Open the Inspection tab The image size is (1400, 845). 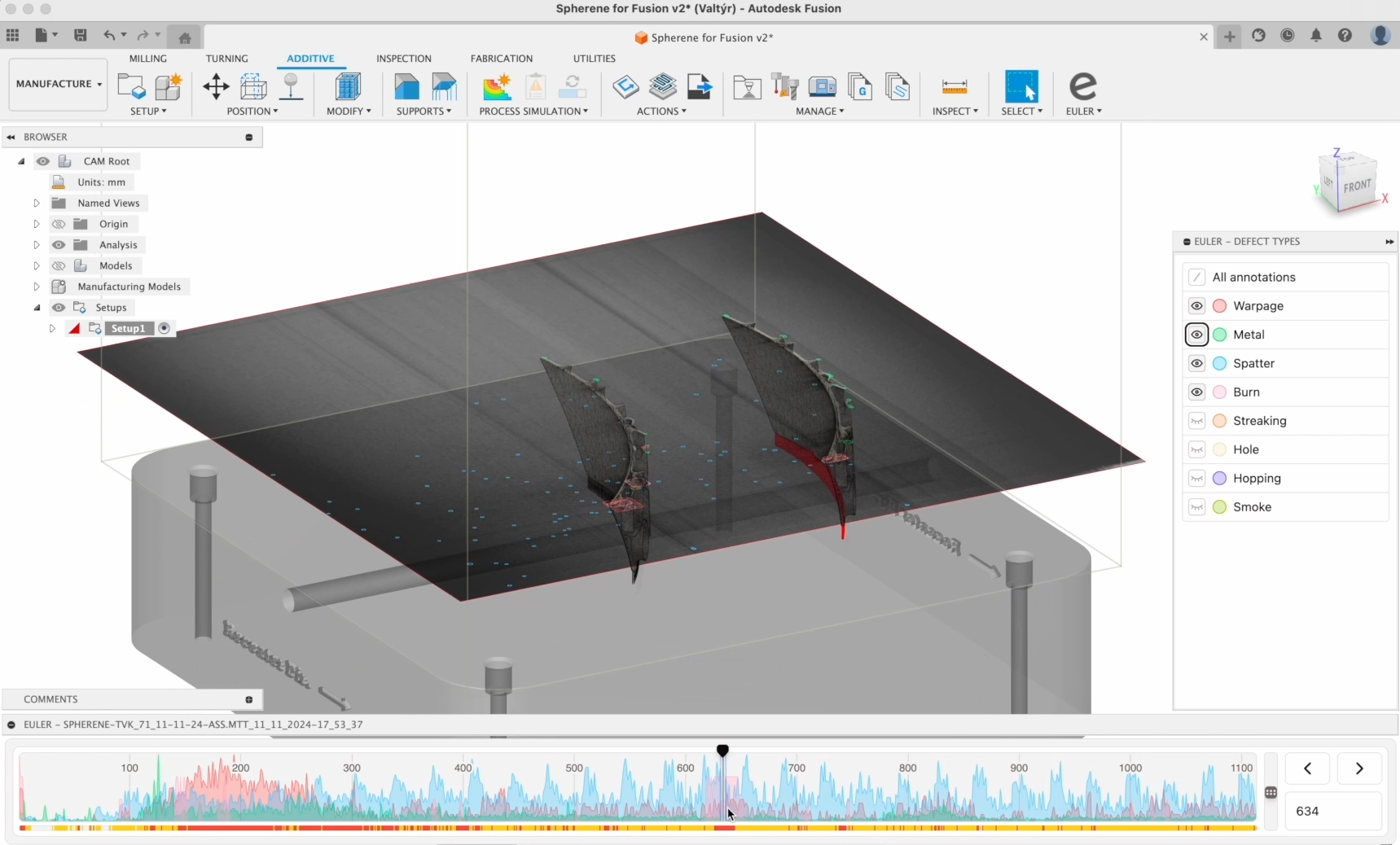pyautogui.click(x=403, y=59)
